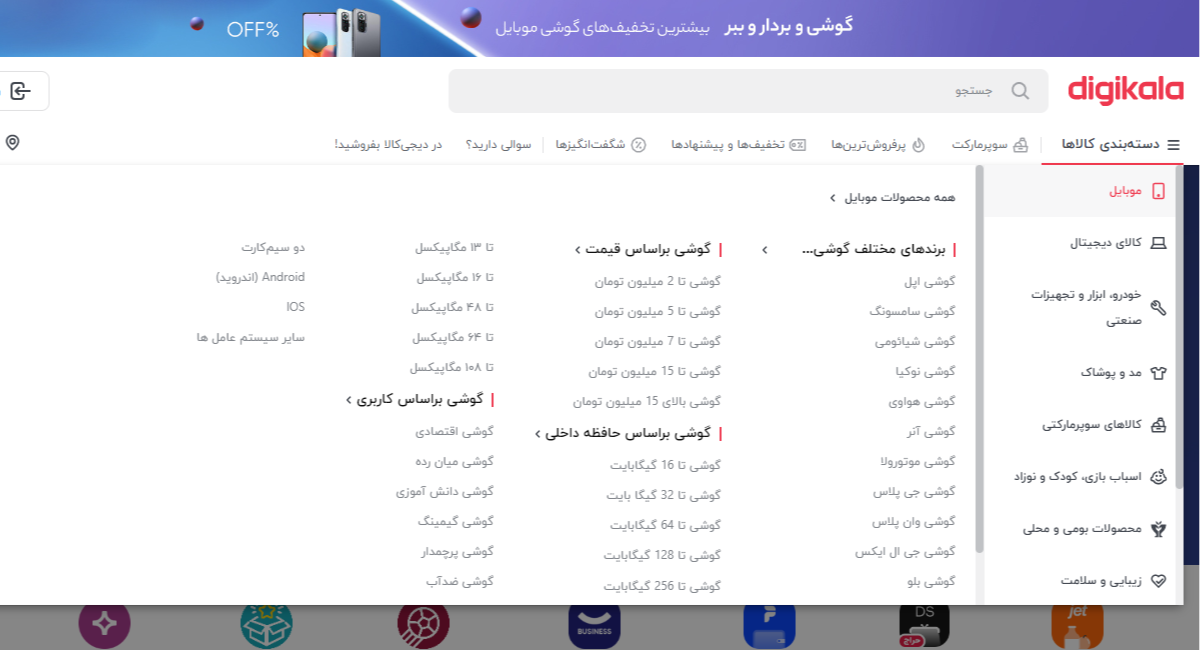Open دو سیم‌کارت link
The image size is (1200, 650).
(x=273, y=247)
